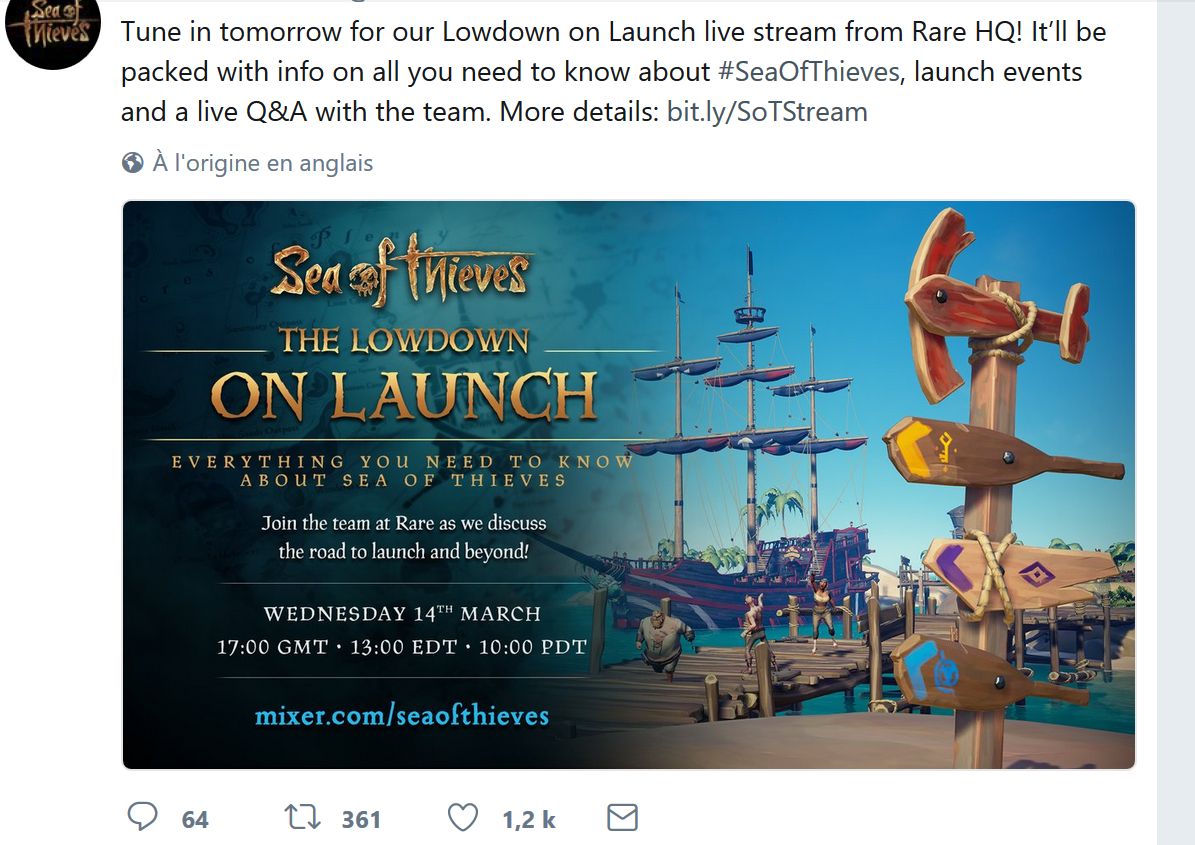
Task: Click the ON LAUNCH heading in the image
Action: point(403,396)
